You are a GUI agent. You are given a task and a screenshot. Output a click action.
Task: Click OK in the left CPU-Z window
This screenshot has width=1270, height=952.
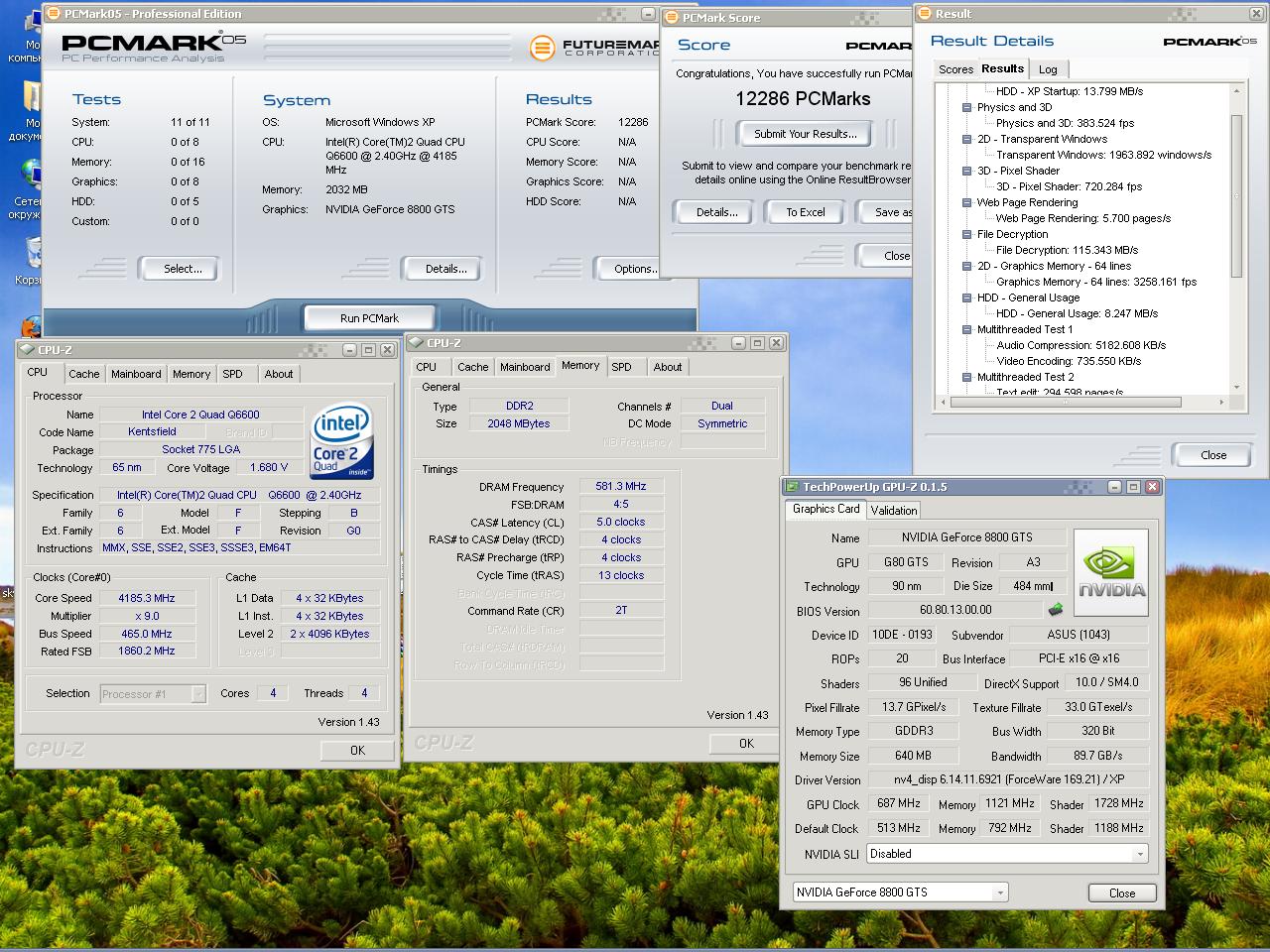pyautogui.click(x=357, y=751)
